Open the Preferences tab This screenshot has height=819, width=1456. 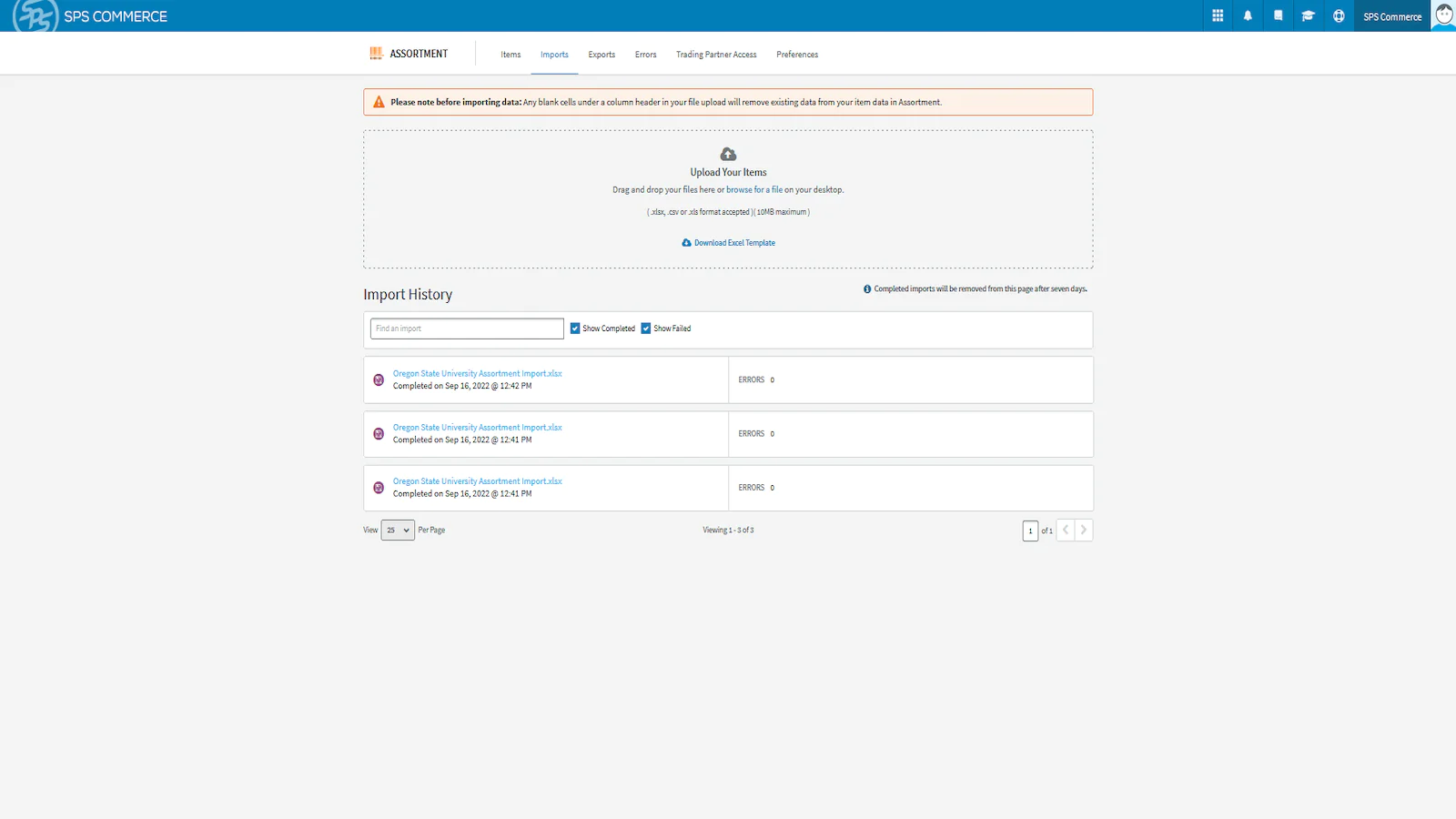[x=797, y=55]
